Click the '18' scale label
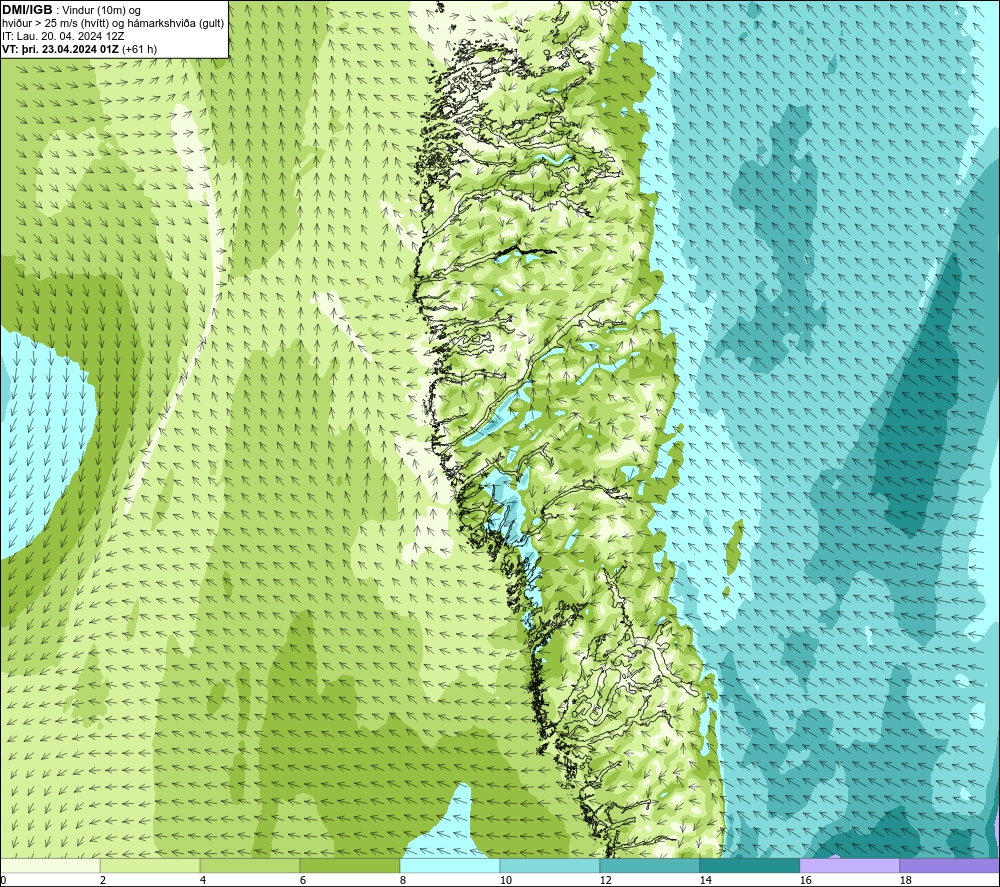Image resolution: width=1000 pixels, height=887 pixels. pos(905,881)
